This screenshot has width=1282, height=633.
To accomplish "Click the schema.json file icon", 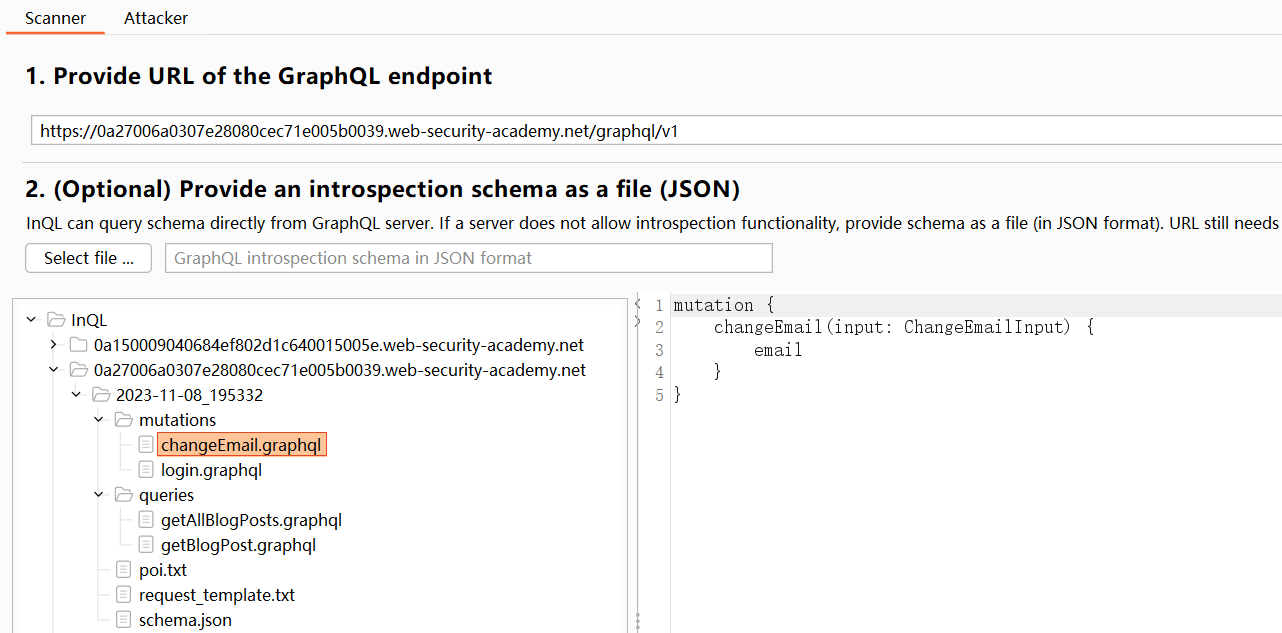I will point(123,620).
